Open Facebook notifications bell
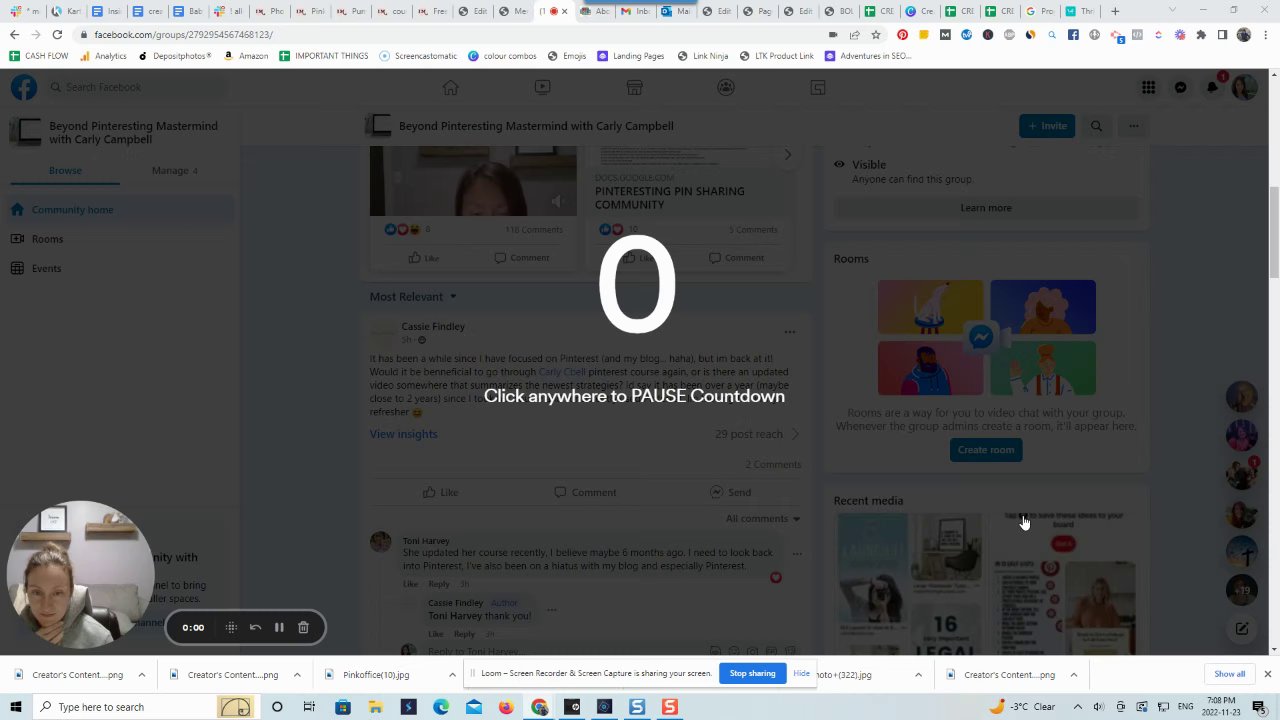Viewport: 1280px width, 720px height. pos(1213,88)
